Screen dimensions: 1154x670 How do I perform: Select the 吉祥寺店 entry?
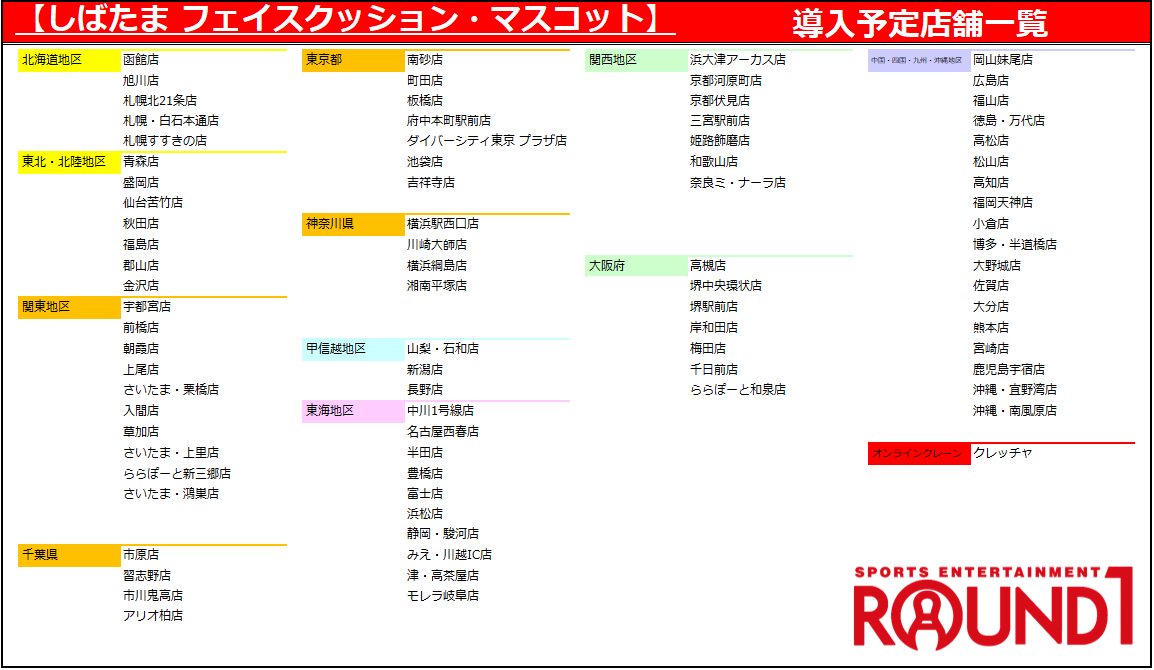431,183
